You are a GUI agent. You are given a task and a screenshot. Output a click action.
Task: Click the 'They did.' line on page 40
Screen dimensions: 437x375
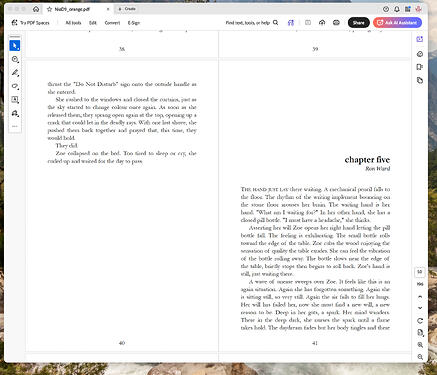tap(67, 146)
